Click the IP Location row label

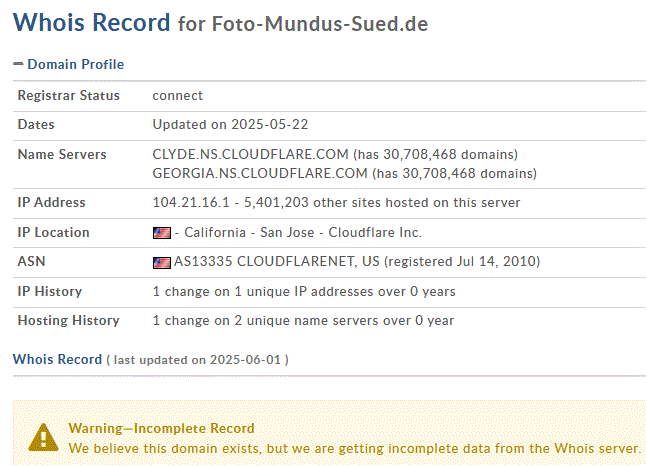point(53,233)
